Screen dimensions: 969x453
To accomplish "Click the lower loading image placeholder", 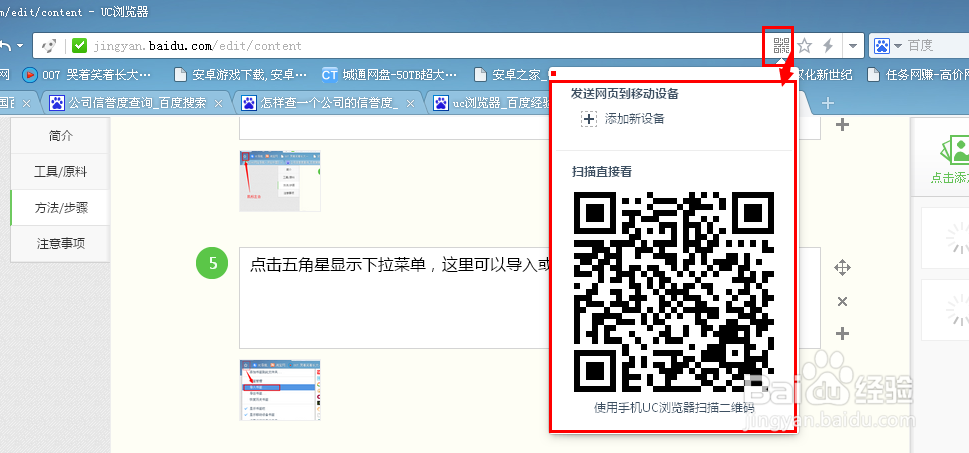I will (x=946, y=310).
